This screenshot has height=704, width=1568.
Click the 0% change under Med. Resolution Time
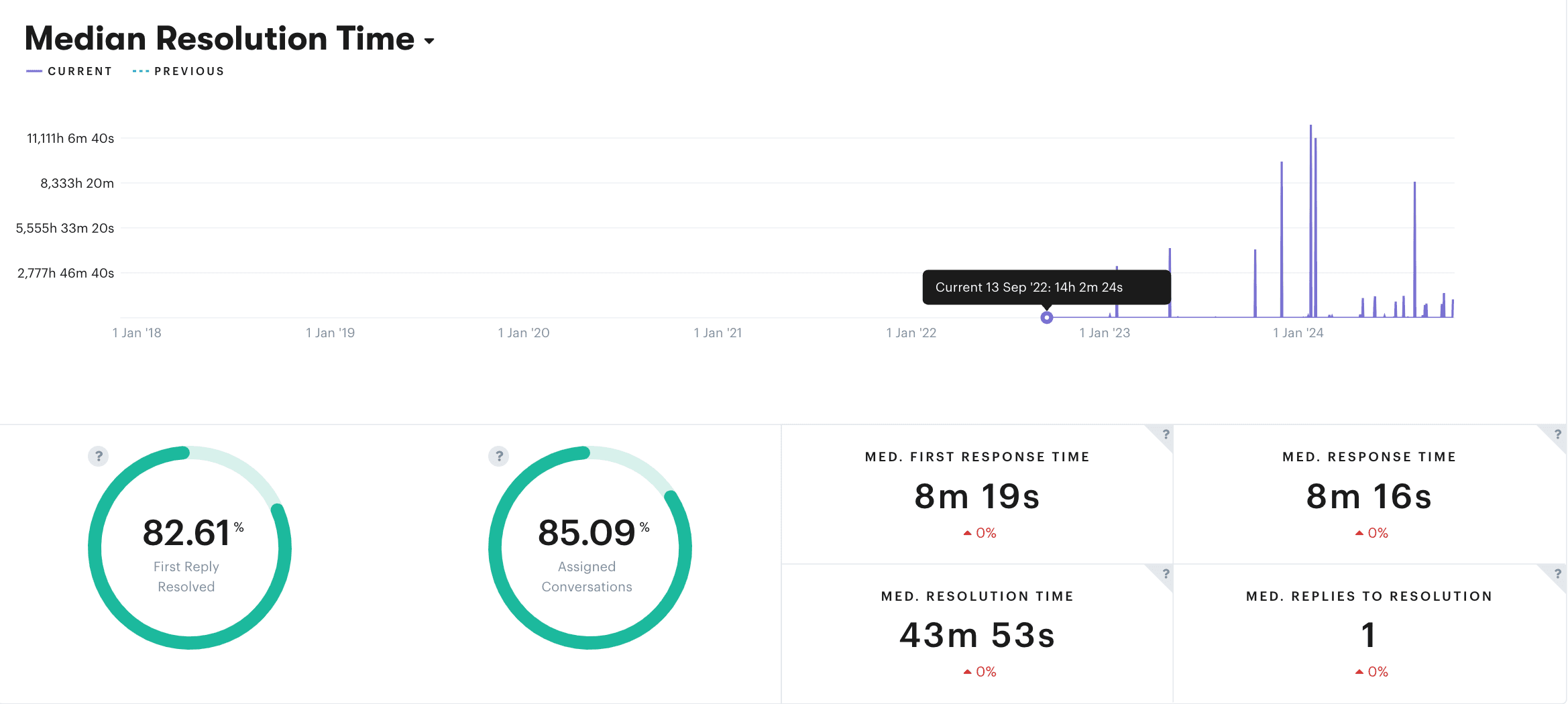coord(980,672)
